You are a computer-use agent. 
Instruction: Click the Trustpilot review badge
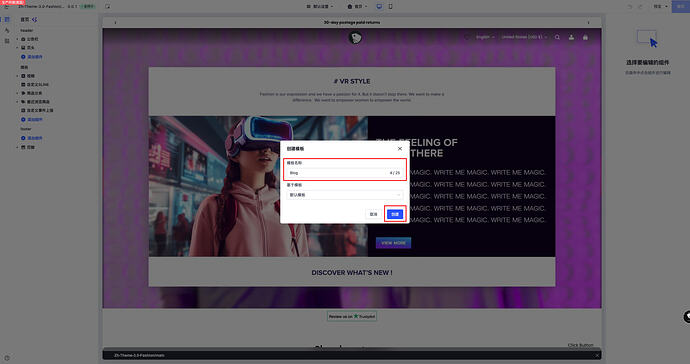pyautogui.click(x=352, y=316)
